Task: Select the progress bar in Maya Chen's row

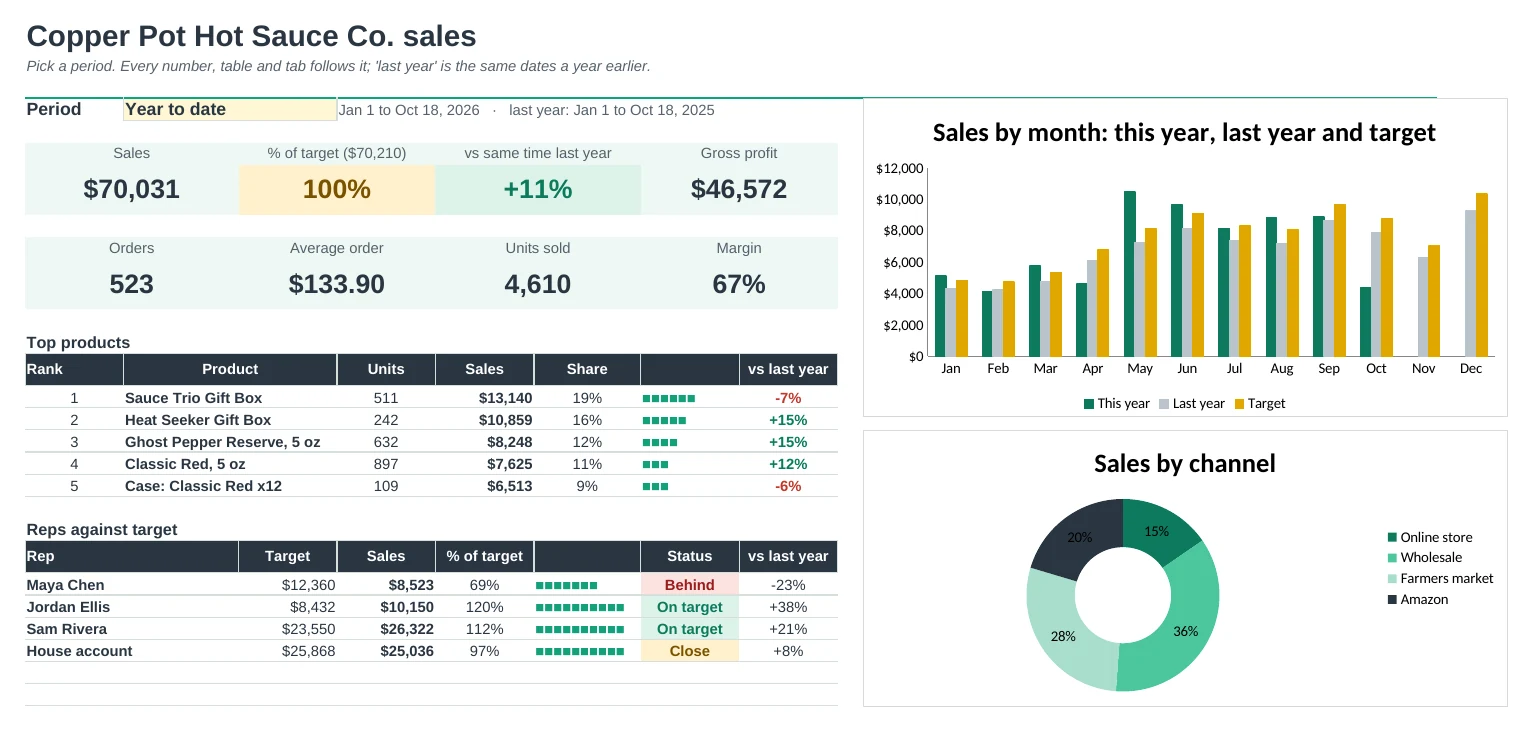Action: pos(566,585)
